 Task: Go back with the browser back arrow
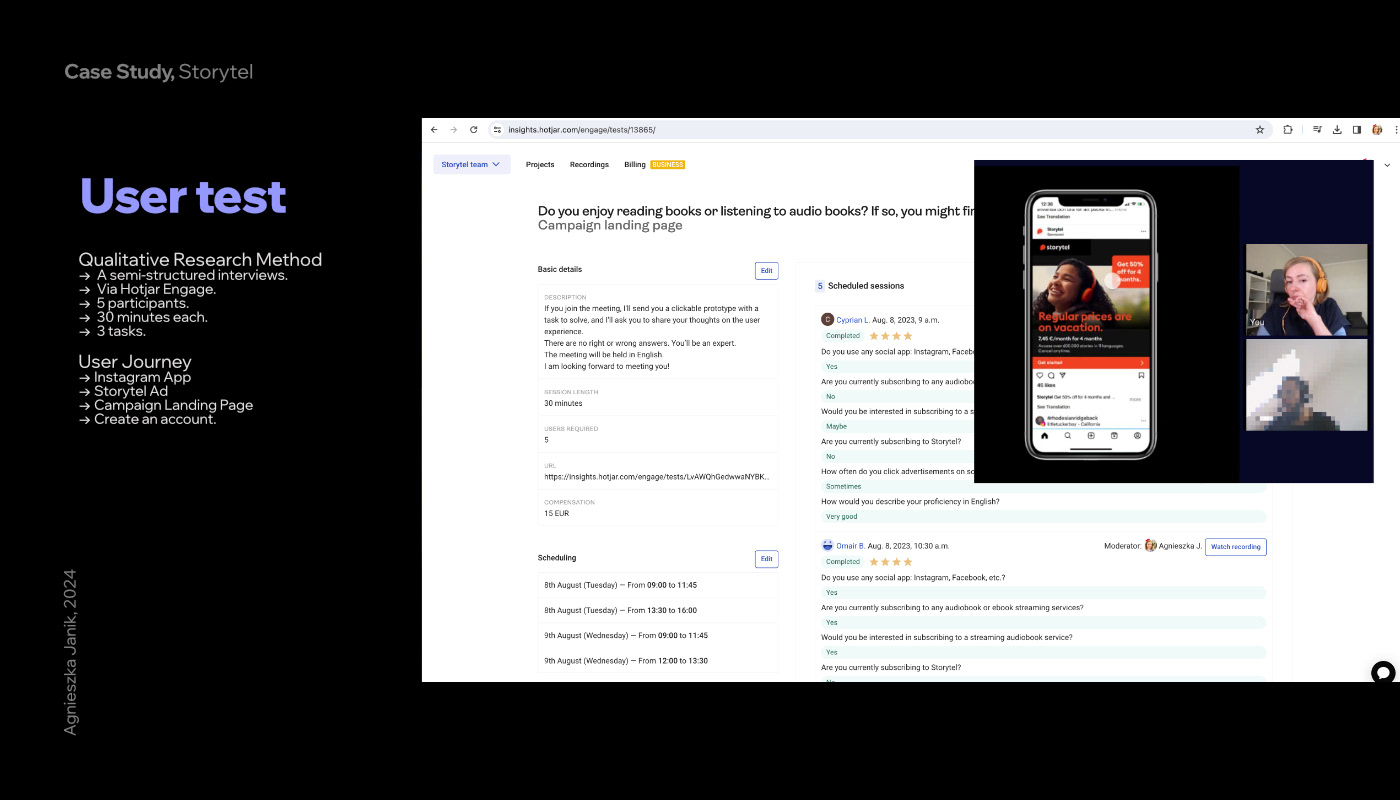tap(434, 130)
